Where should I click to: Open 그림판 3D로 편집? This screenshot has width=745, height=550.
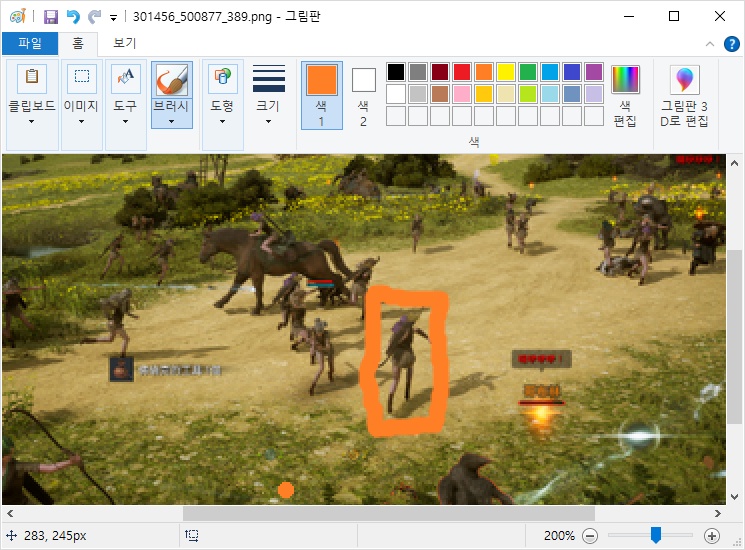pos(684,95)
